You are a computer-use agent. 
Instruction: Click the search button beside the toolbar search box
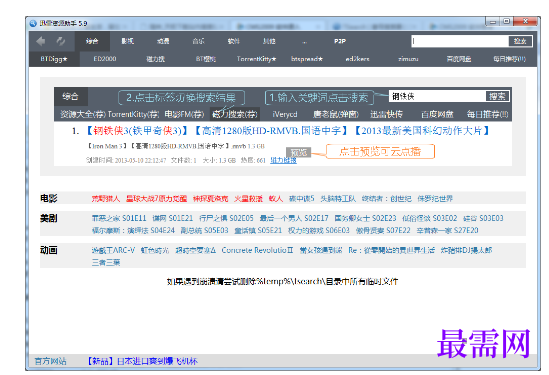(520, 41)
